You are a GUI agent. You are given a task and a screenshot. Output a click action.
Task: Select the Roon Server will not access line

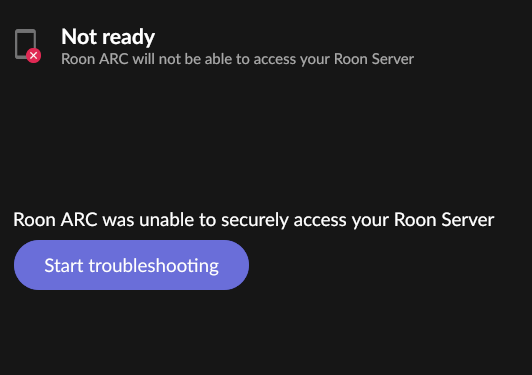238,59
